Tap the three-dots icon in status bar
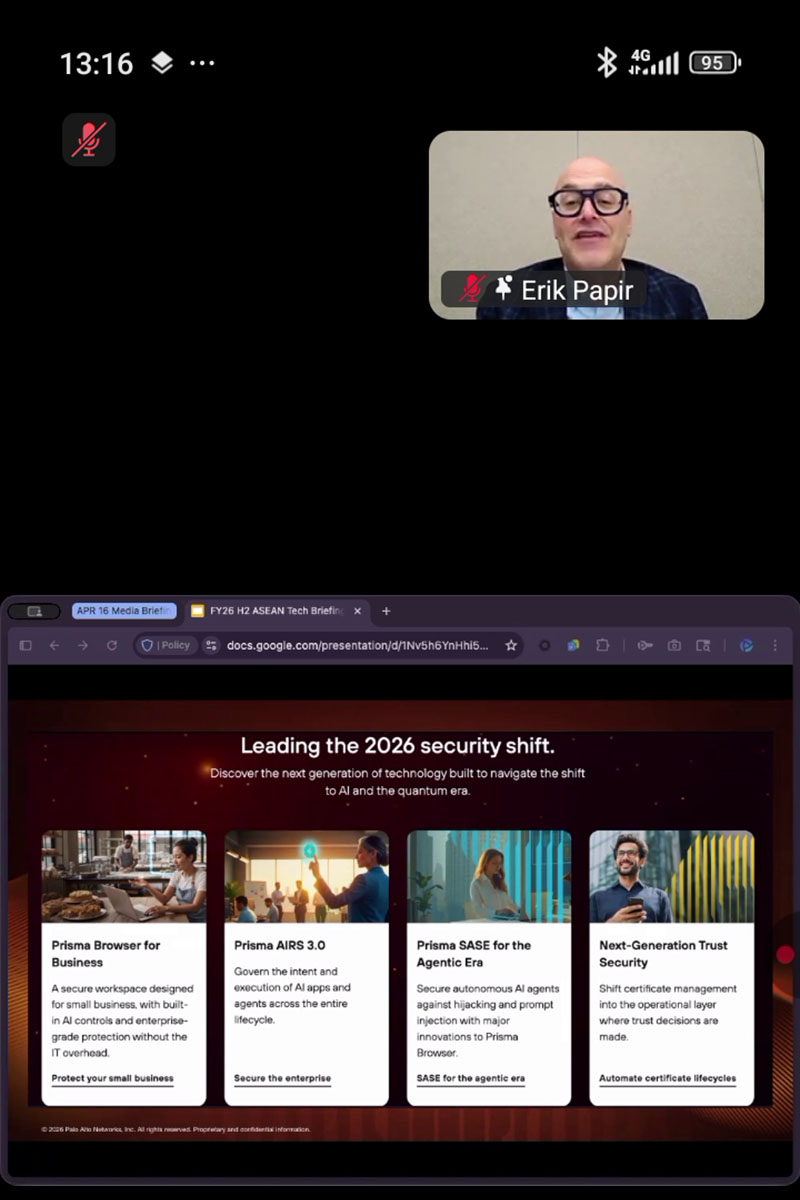Screen dimensions: 800x1200 [202, 64]
